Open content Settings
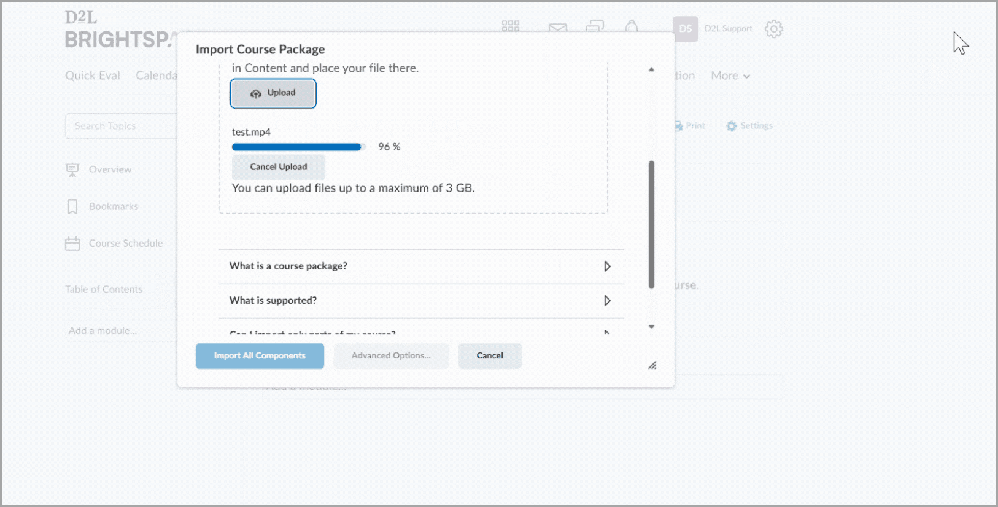 coord(749,126)
